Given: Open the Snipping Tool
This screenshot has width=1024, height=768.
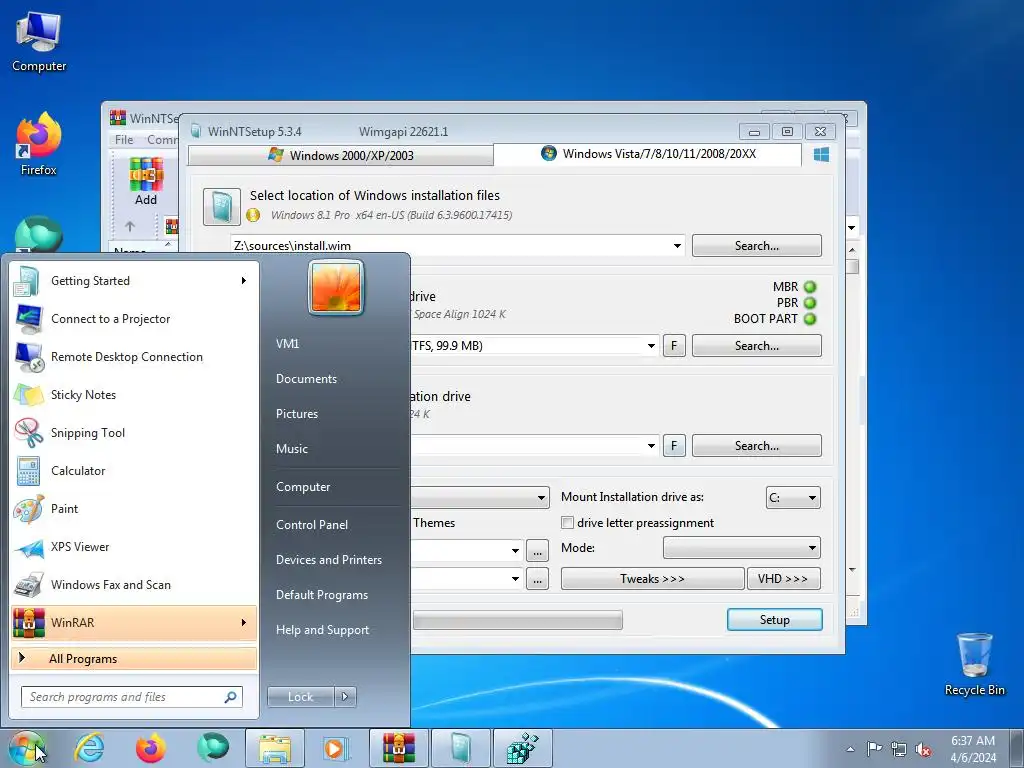Looking at the screenshot, I should click(134, 432).
